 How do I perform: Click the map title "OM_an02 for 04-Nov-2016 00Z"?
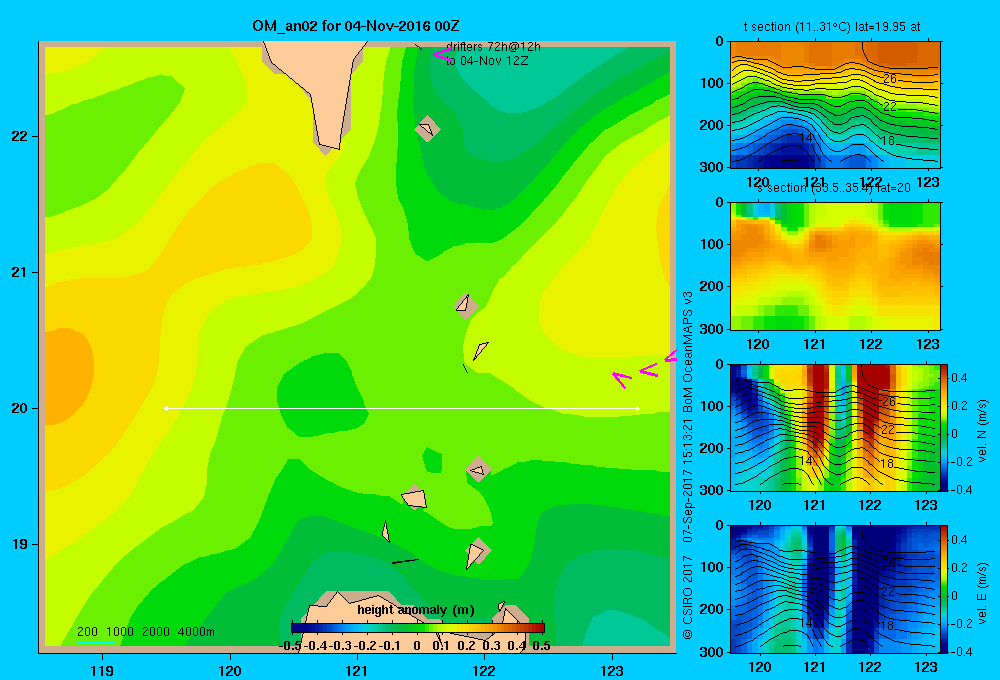click(356, 26)
